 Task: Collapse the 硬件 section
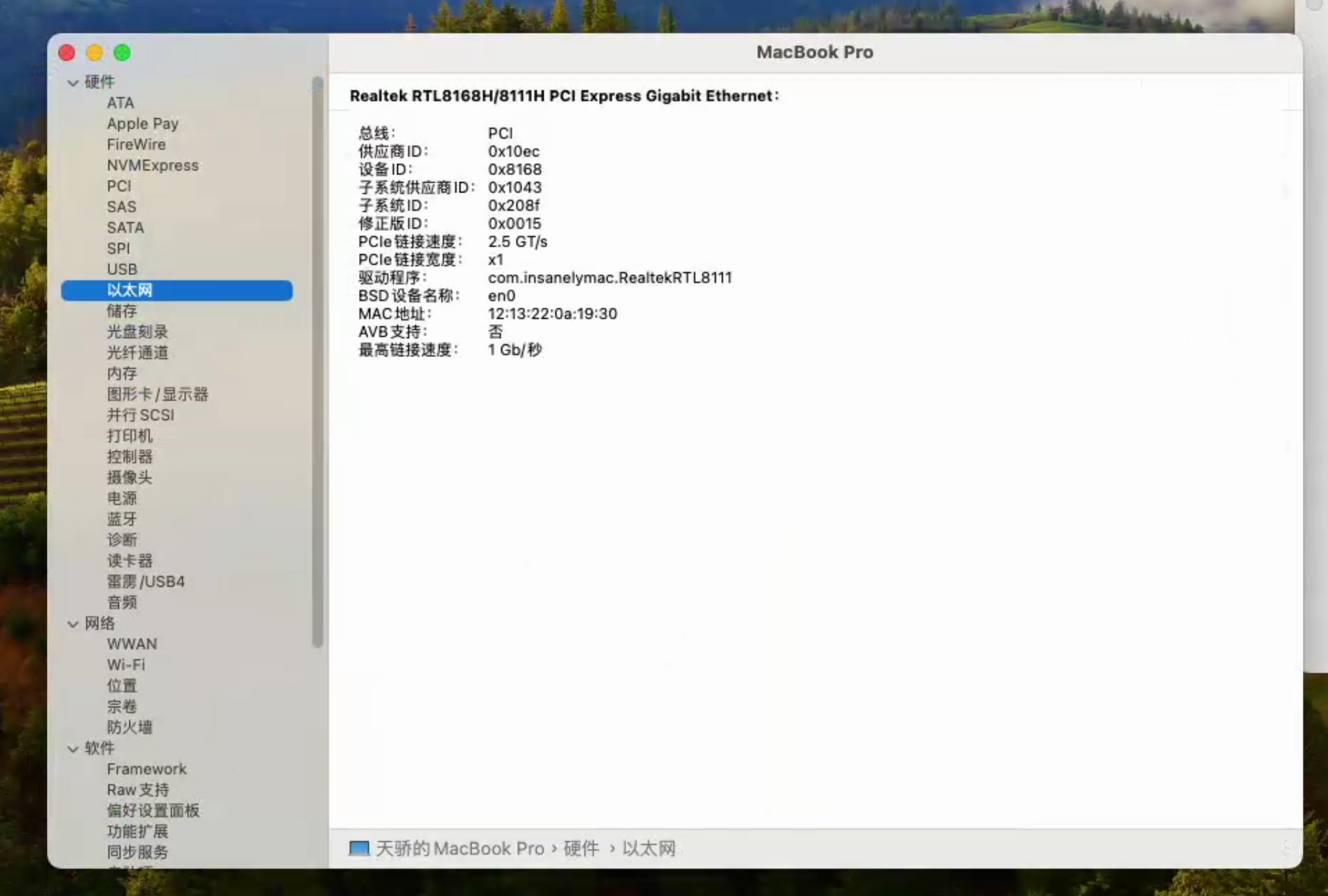tap(73, 83)
